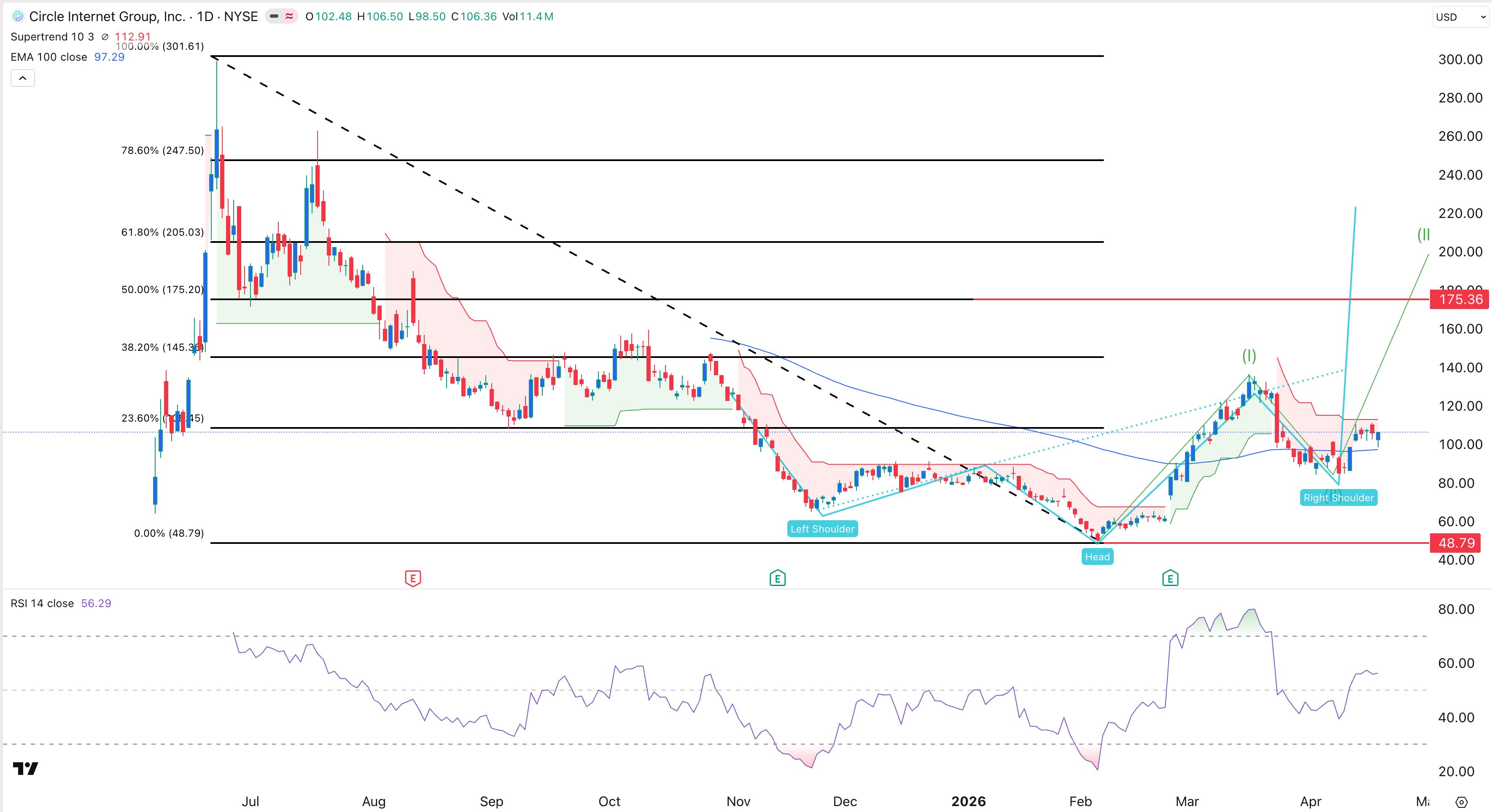Click the Left Shoulder annotation label
Viewport: 1492px width, 812px height.
coord(822,529)
